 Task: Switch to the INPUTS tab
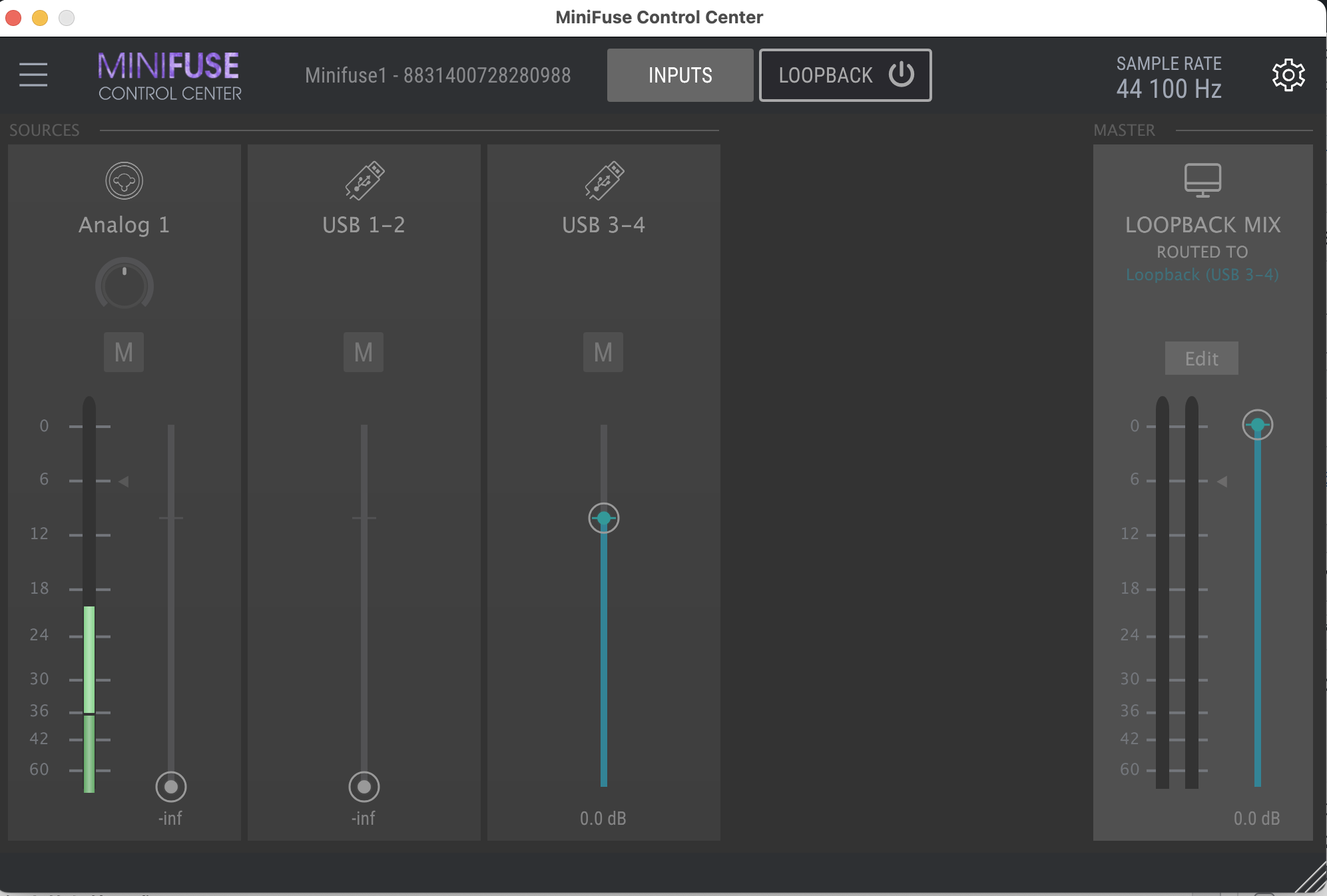coord(680,75)
